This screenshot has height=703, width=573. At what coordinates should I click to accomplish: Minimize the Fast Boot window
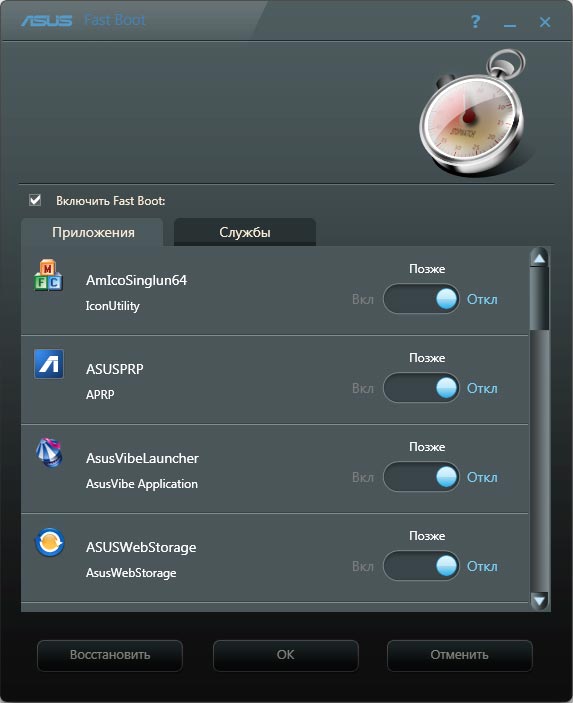510,26
